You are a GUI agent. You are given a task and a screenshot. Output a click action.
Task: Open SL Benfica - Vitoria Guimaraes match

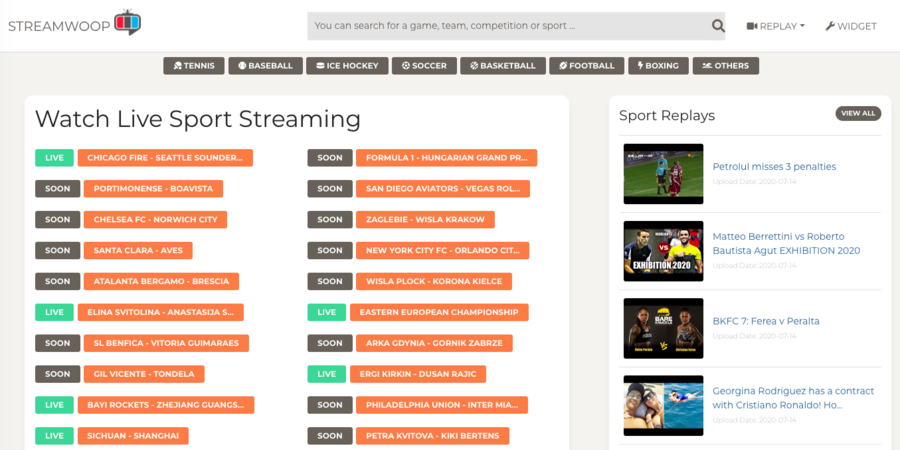tap(166, 343)
